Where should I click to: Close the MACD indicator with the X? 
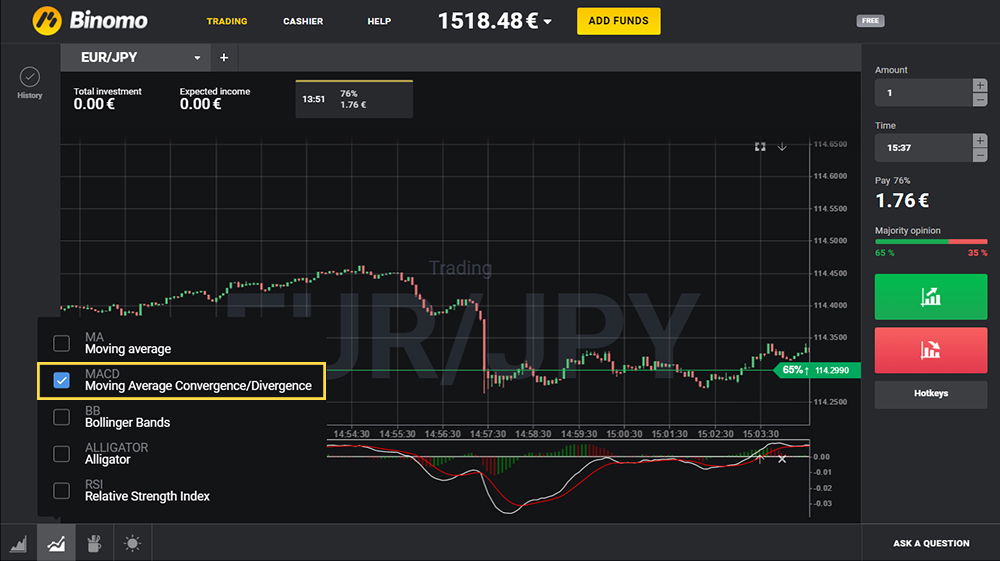pos(782,459)
